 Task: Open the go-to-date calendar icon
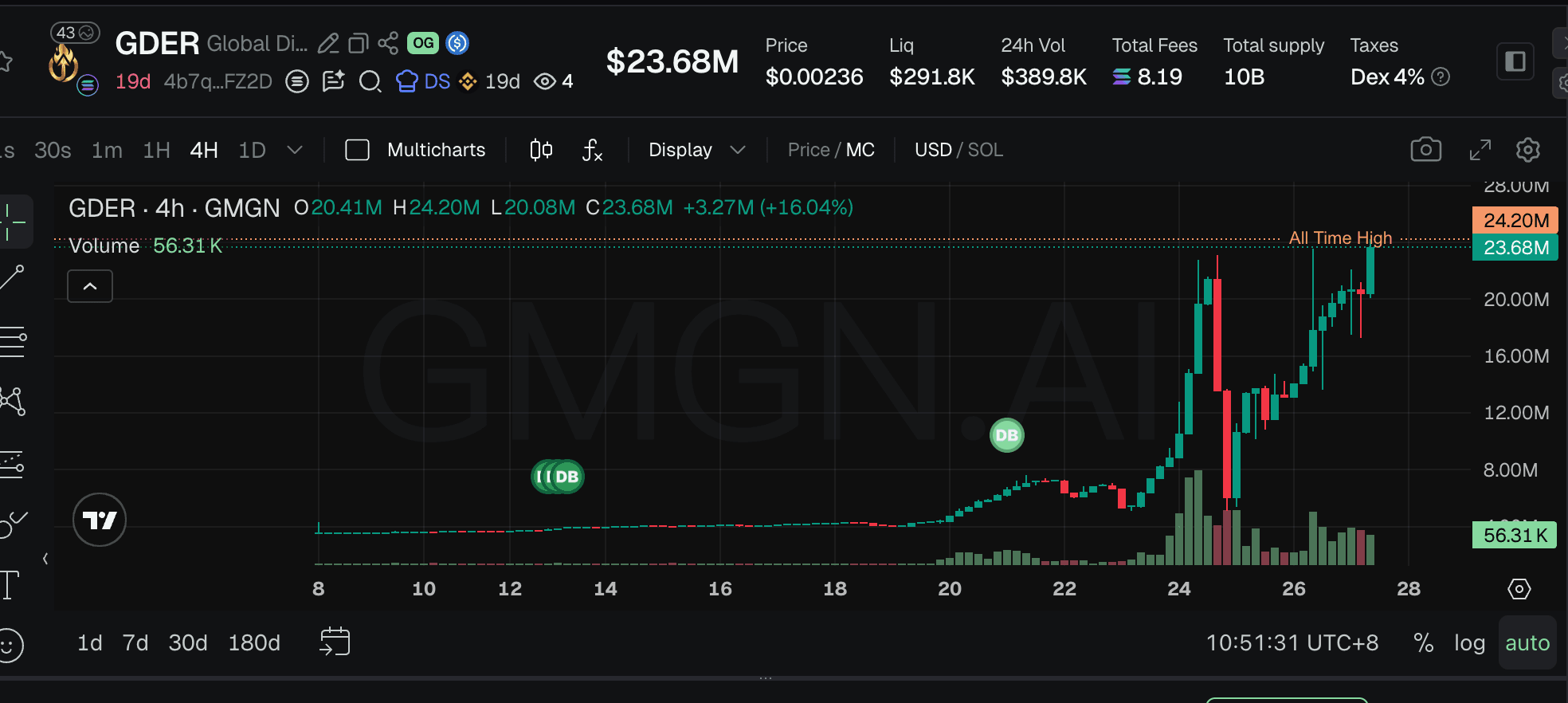(335, 642)
